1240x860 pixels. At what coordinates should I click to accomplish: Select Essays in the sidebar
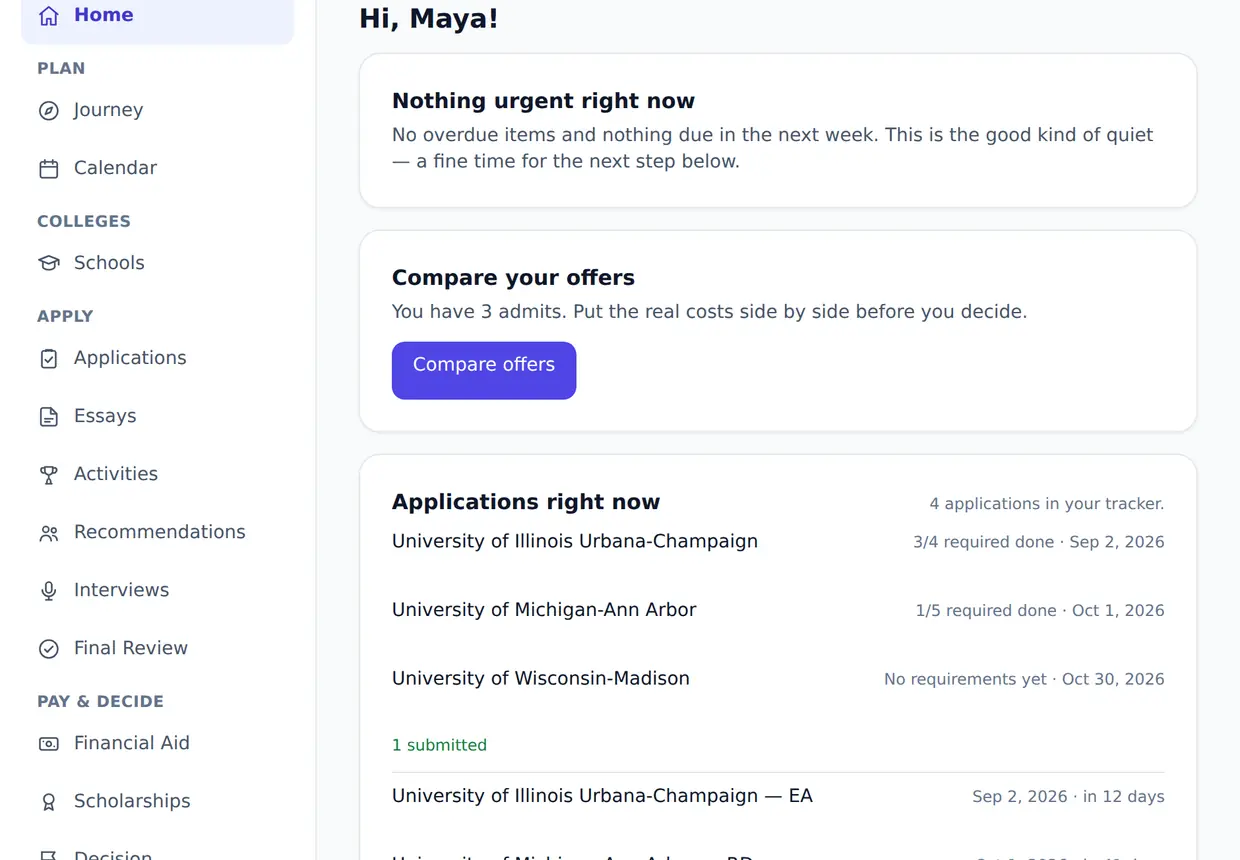pos(158,416)
